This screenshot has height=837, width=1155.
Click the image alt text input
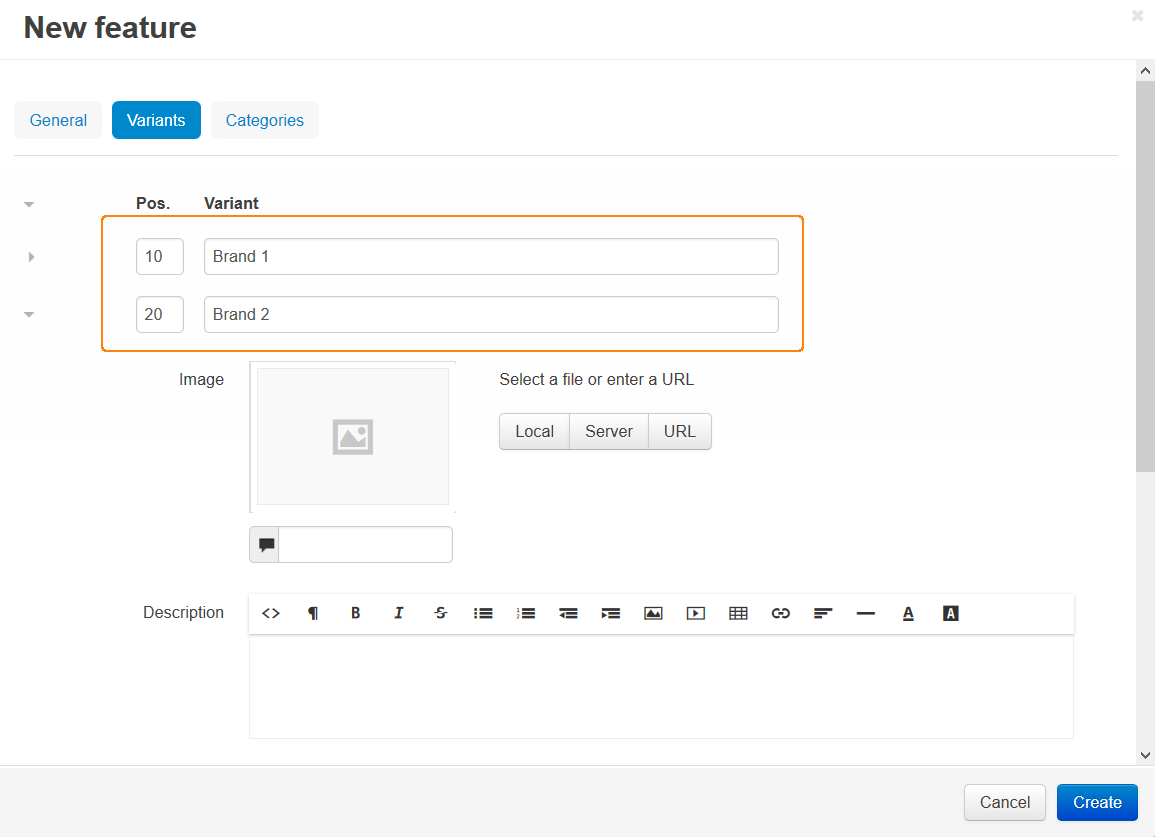click(x=365, y=544)
